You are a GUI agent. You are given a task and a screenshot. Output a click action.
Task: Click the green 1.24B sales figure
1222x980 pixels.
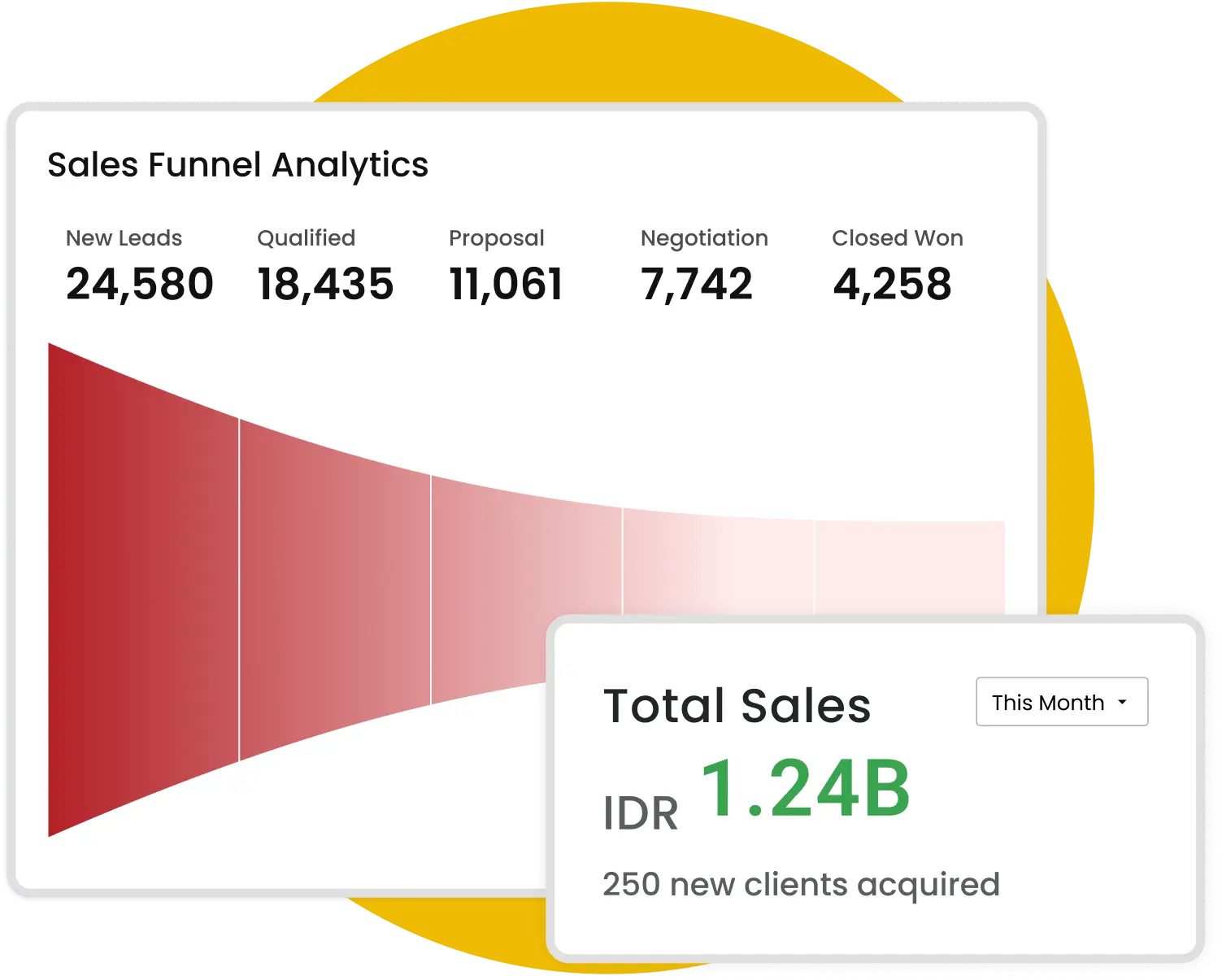(x=805, y=789)
